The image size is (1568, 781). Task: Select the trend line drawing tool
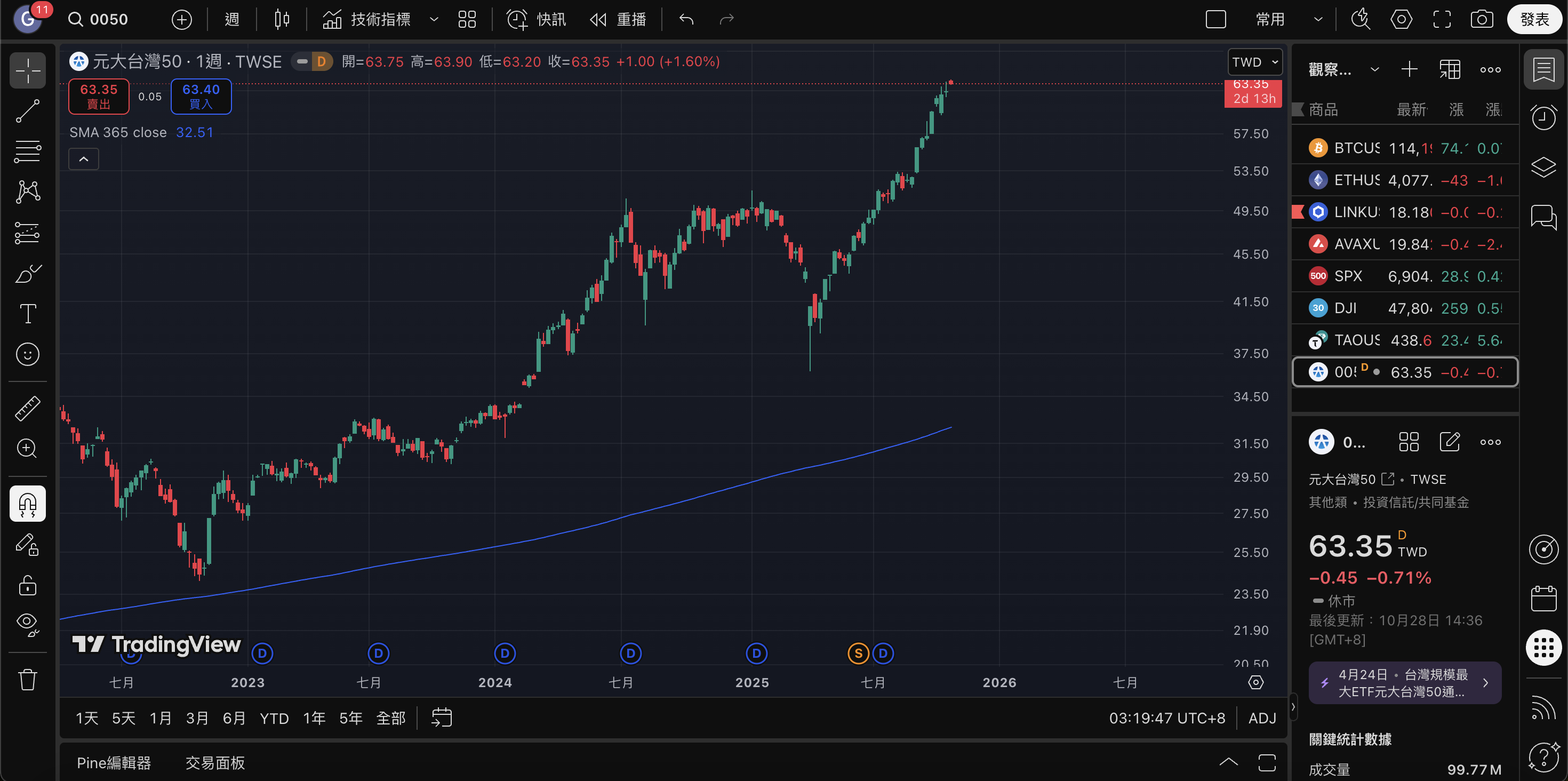[27, 111]
